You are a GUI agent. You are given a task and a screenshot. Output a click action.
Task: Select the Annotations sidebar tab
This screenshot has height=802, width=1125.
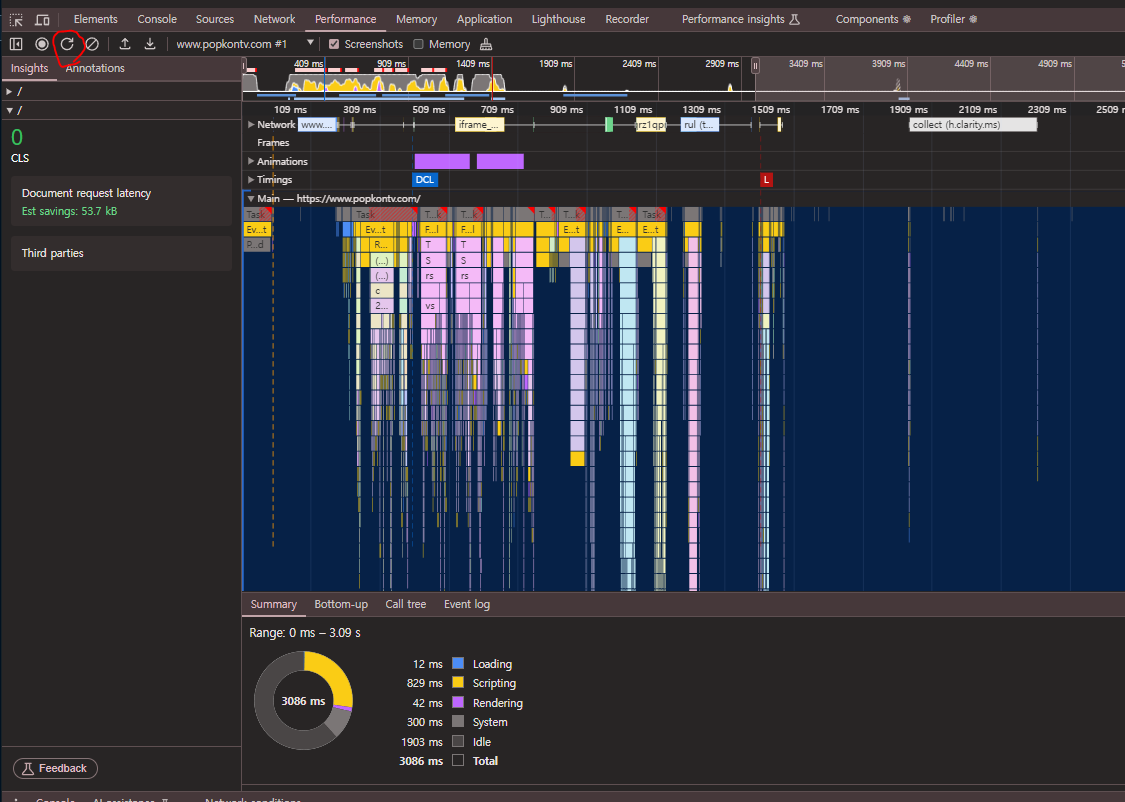pos(95,68)
